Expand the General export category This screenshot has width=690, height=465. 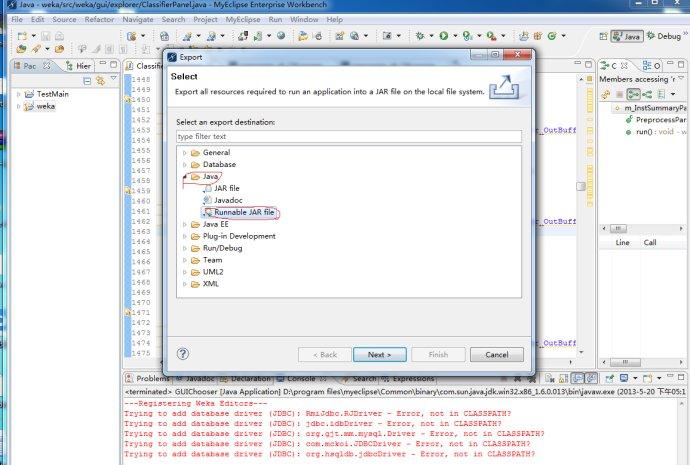tap(185, 153)
